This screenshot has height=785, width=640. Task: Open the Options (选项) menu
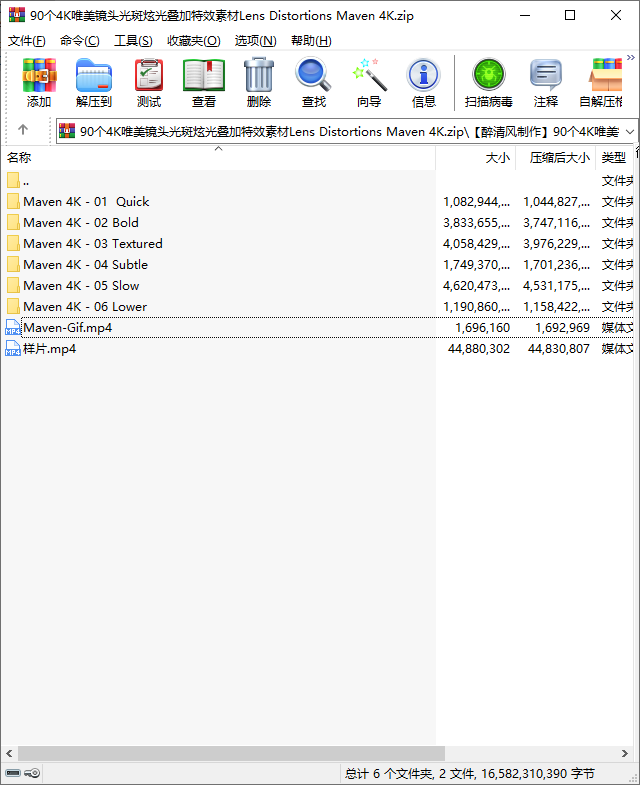tap(255, 41)
